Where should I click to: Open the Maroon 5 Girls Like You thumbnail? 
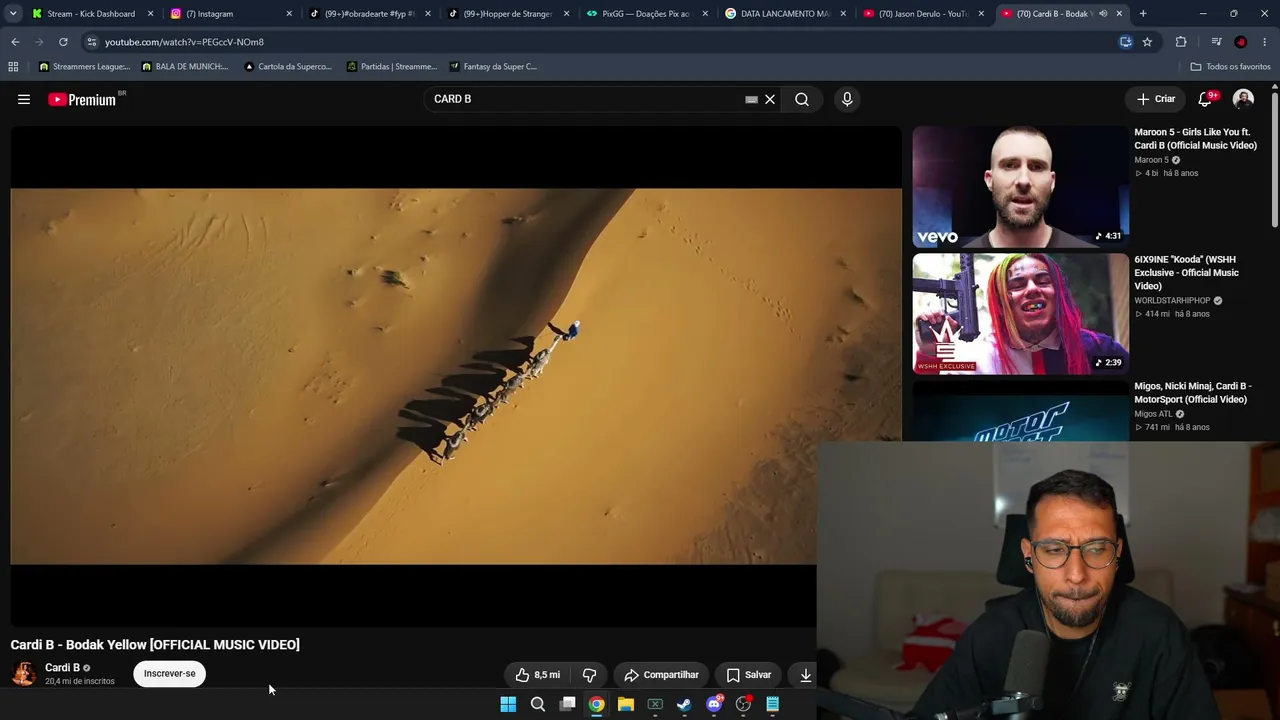coord(1020,186)
